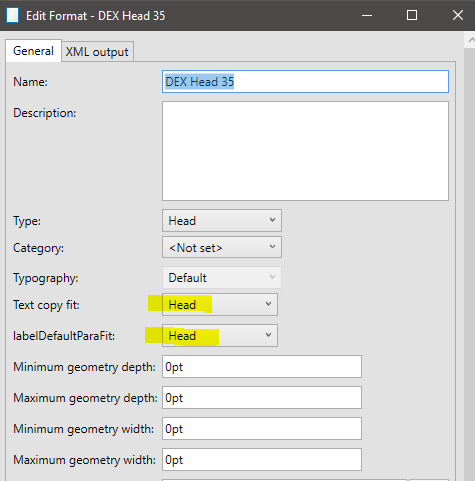Expand the Text copy fit dropdown
Screen dimensions: 475x481
coord(220,304)
